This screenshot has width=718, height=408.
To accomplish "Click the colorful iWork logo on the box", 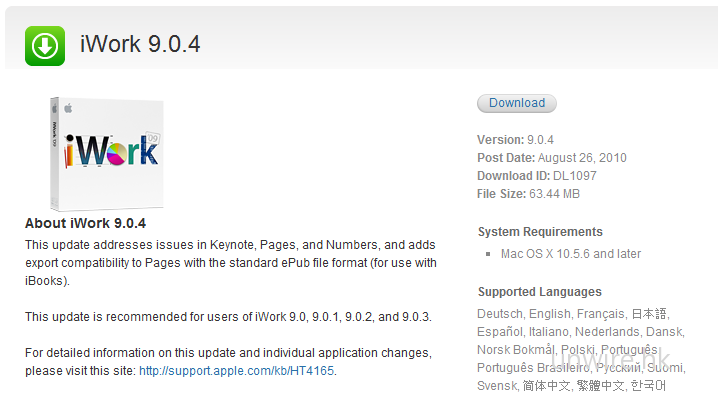I will click(111, 151).
